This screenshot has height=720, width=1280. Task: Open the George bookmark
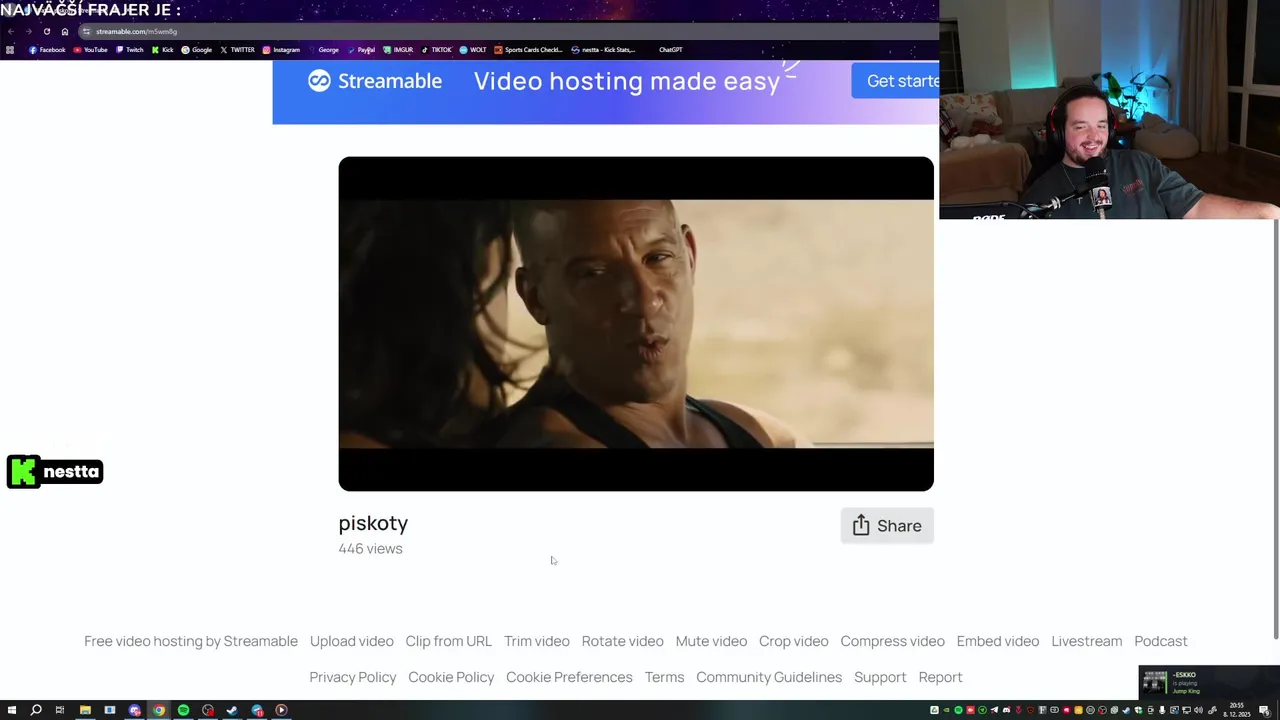[324, 50]
